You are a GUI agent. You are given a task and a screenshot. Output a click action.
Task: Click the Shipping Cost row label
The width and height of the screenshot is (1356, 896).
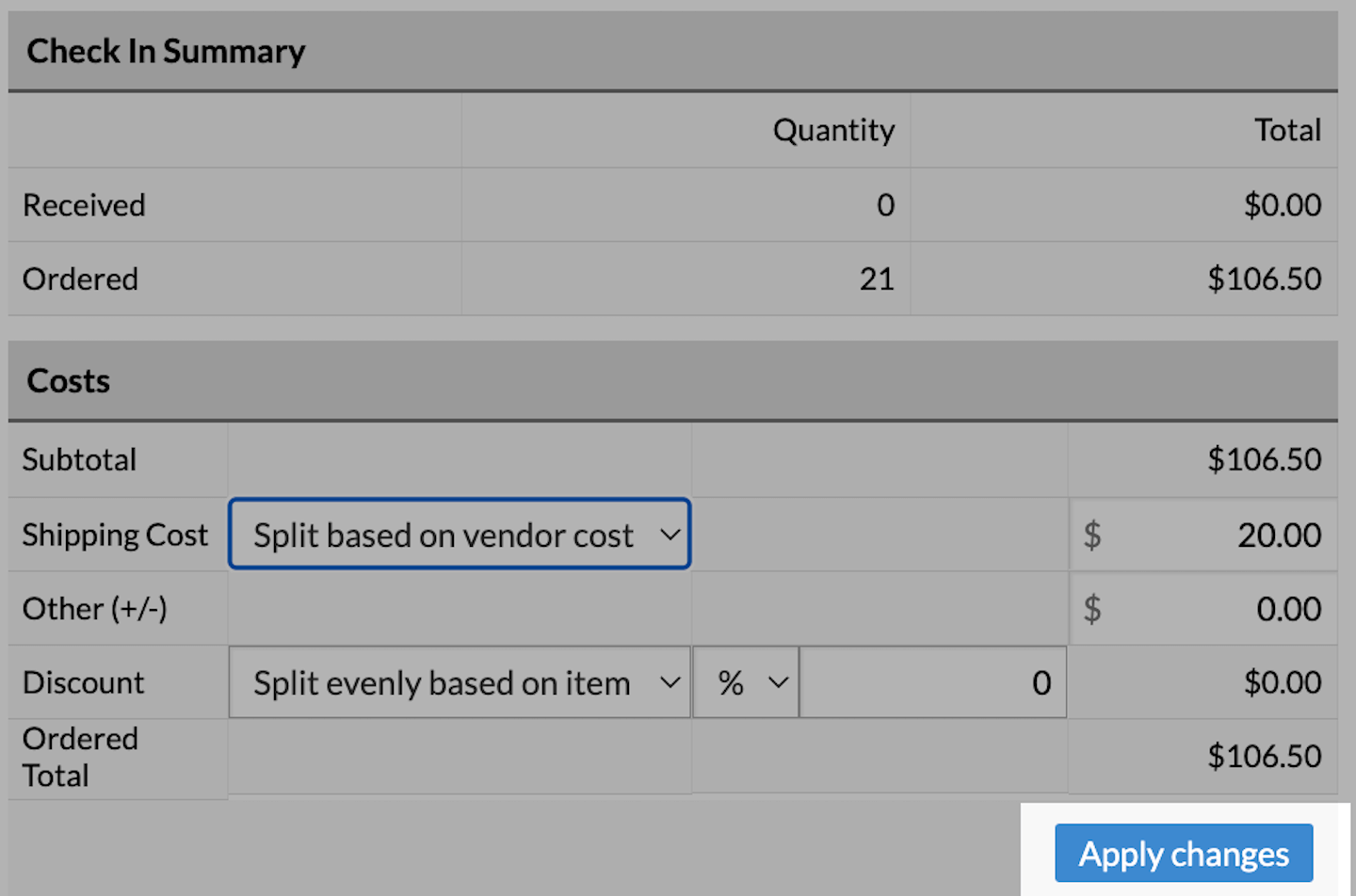pos(115,535)
